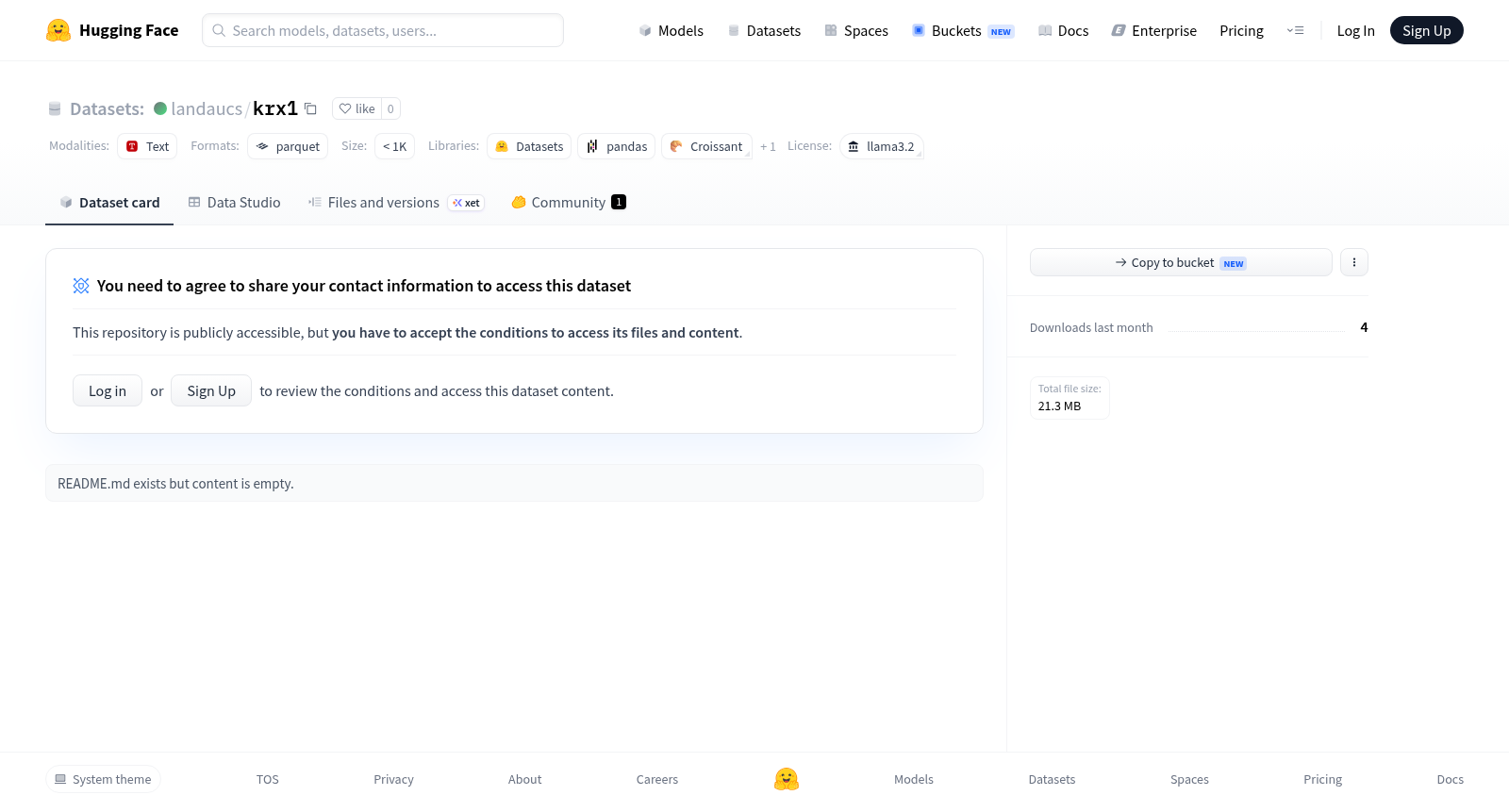The width and height of the screenshot is (1509, 812).
Task: Copy dataset name krx1 with copy icon
Action: pos(310,108)
